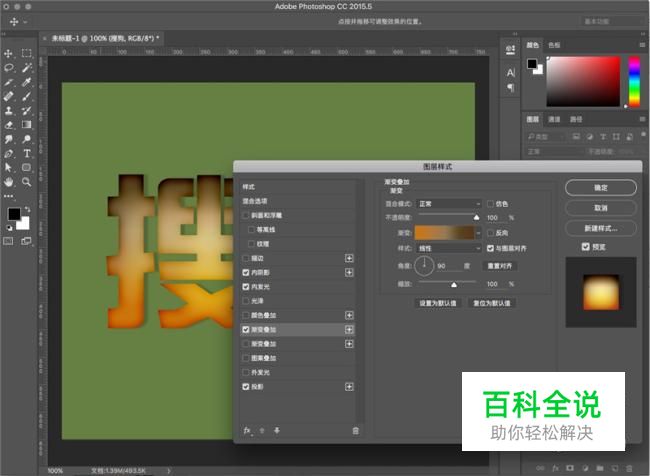This screenshot has height=476, width=650.
Task: Toggle the 预览 preview checkbox
Action: tap(585, 247)
